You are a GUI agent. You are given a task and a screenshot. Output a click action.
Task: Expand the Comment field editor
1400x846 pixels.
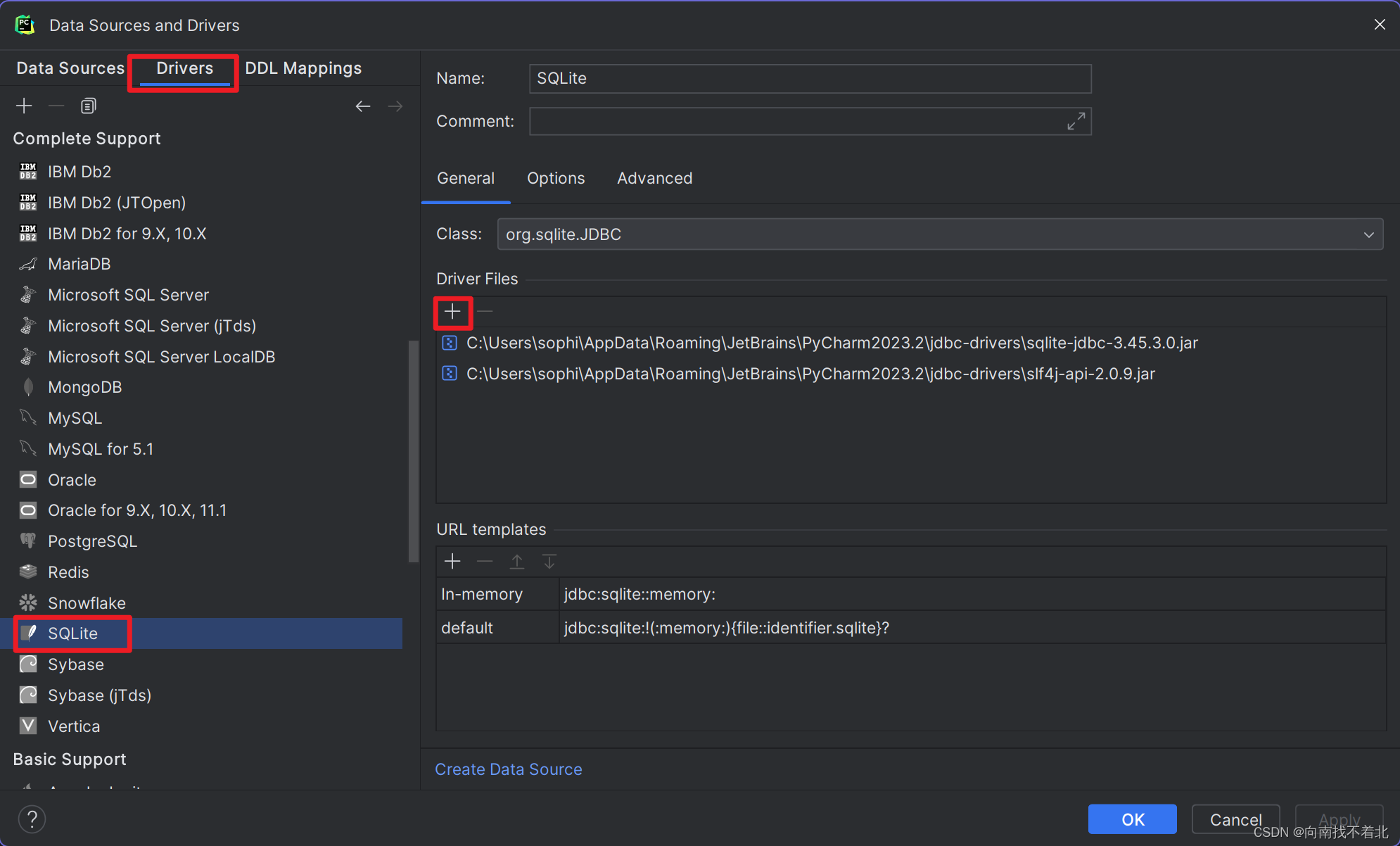click(x=1076, y=121)
